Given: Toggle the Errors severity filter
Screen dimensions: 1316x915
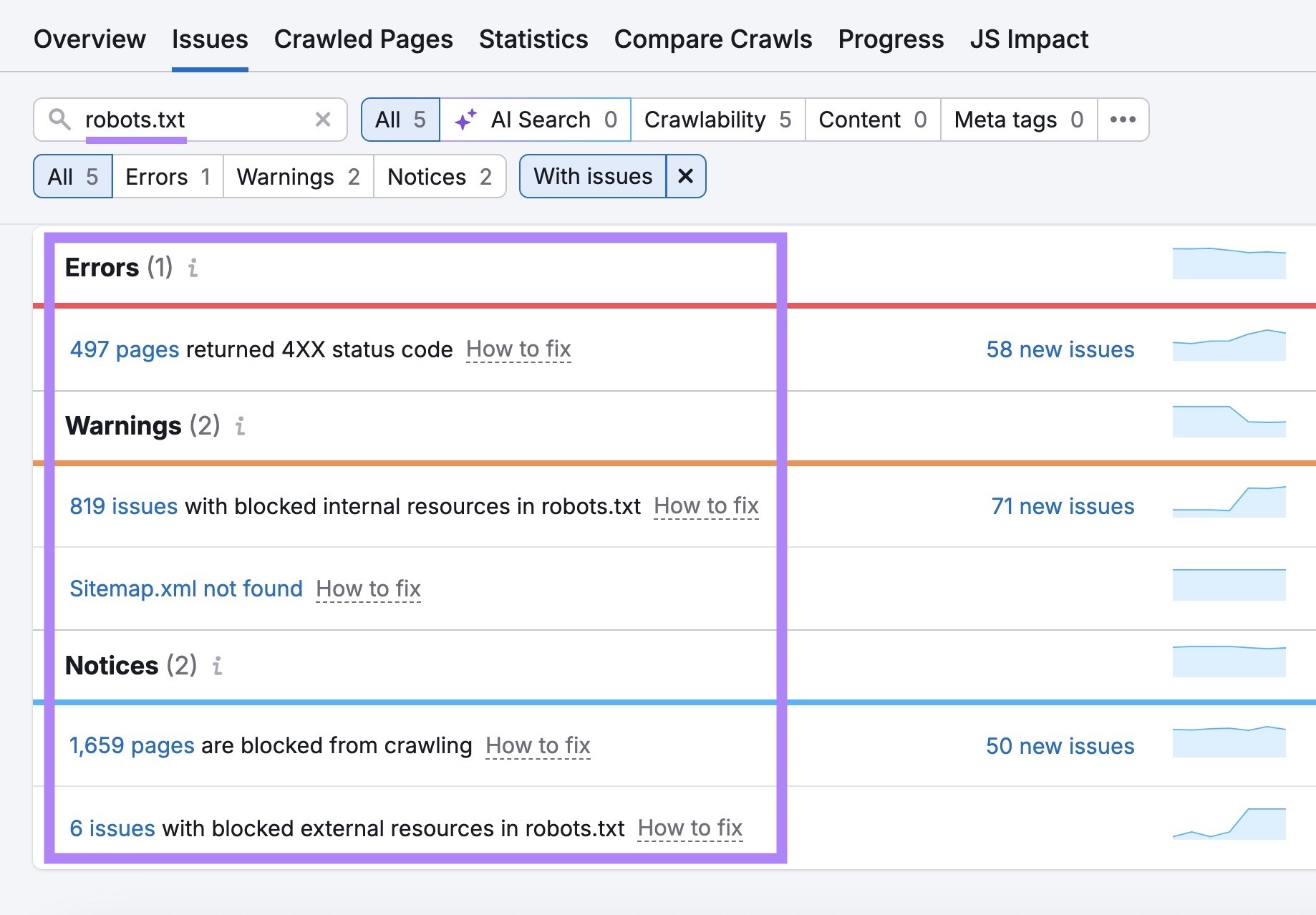Looking at the screenshot, I should coord(167,176).
